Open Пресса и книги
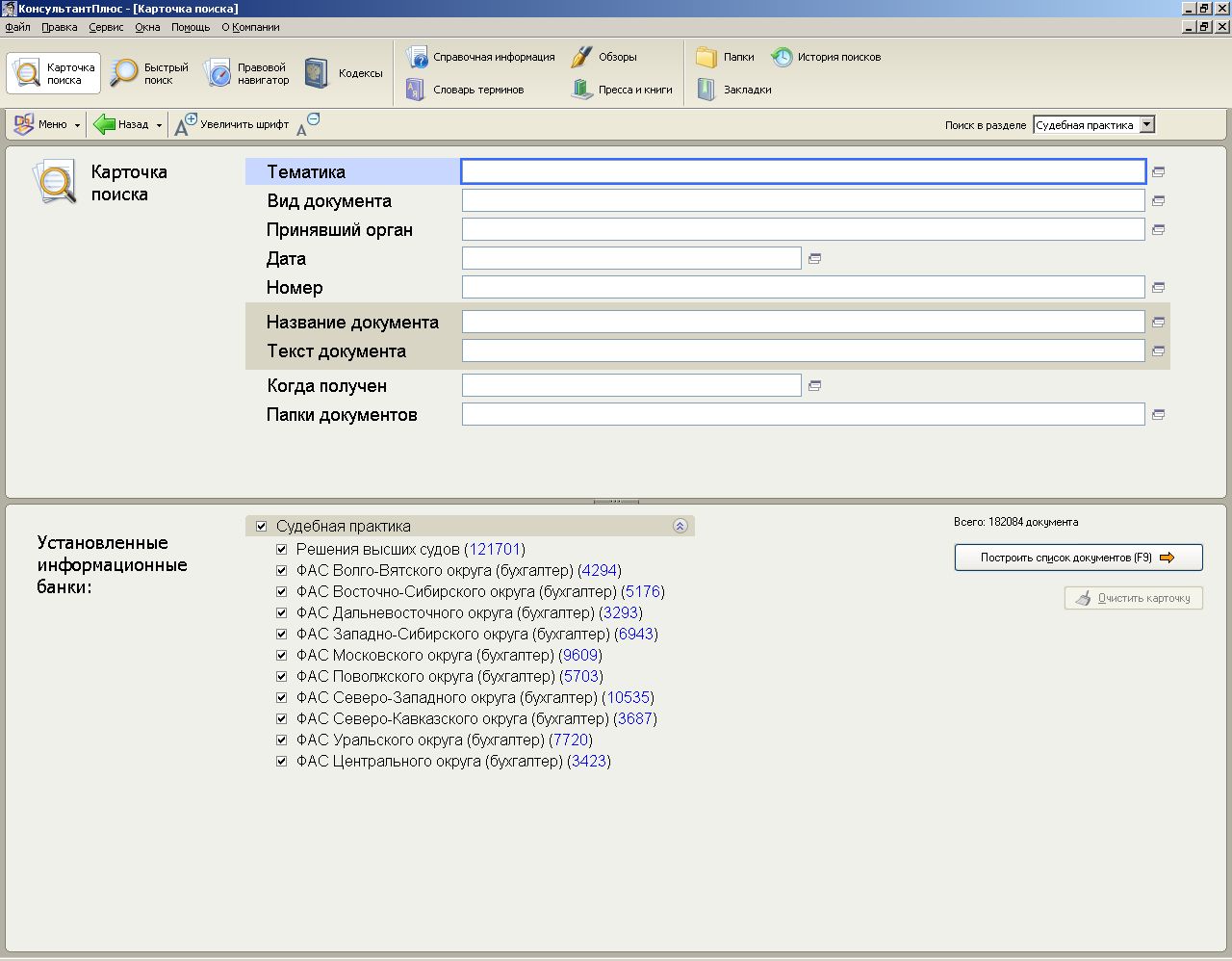The width and height of the screenshot is (1232, 961). (622, 90)
